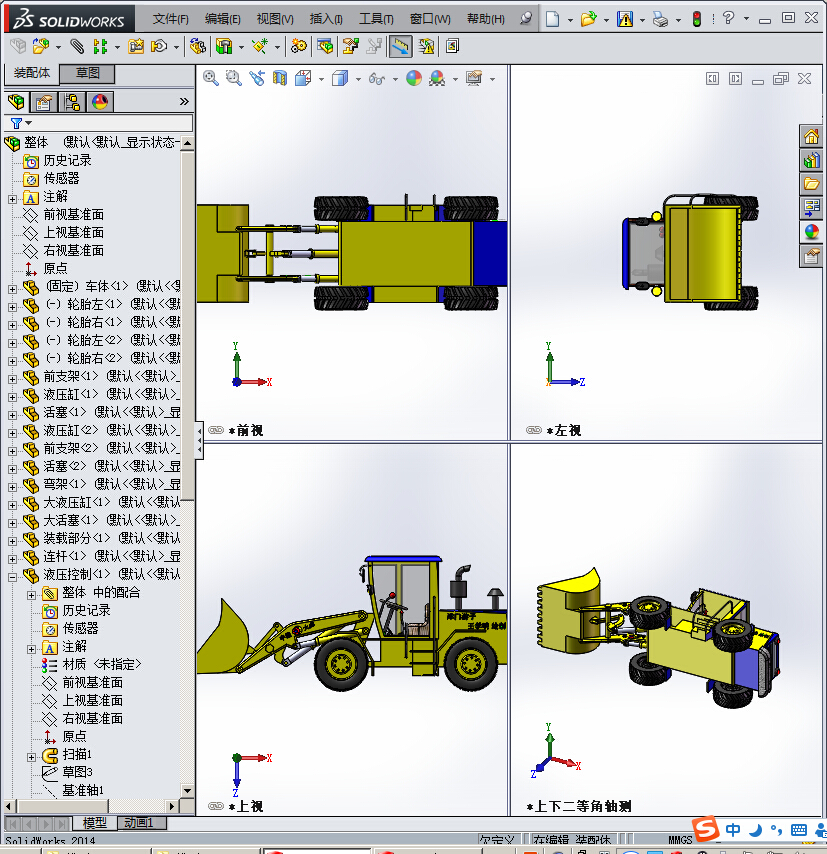Click the Edit Appearance color ball

(414, 78)
